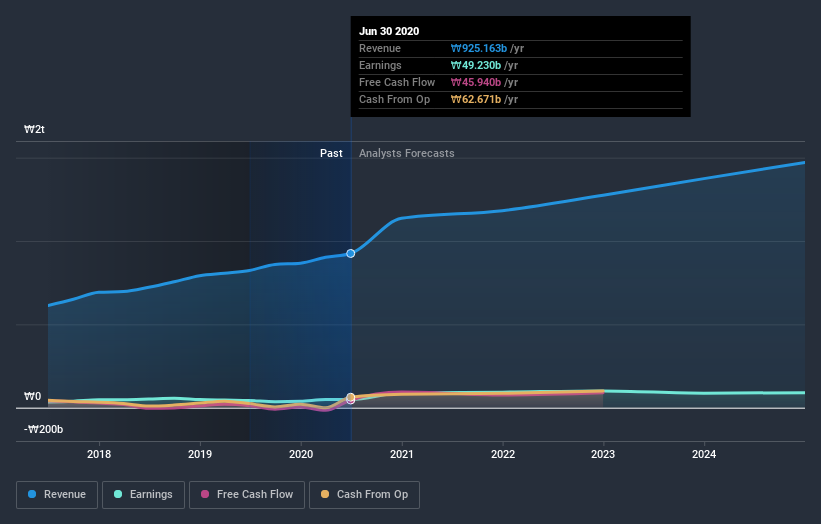Click the ₩62.671b cash from op value

(x=475, y=99)
